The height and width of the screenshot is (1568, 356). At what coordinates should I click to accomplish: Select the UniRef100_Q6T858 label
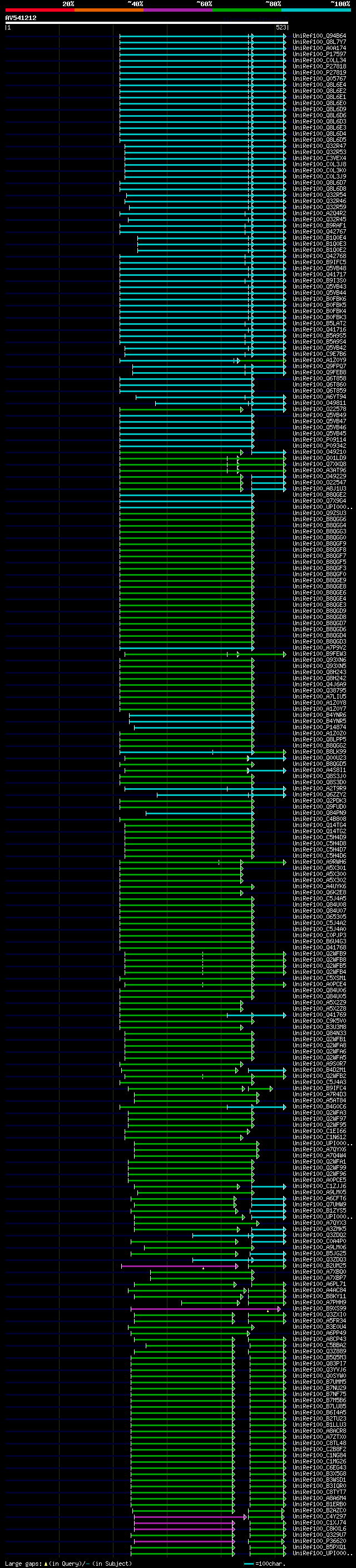[319, 379]
